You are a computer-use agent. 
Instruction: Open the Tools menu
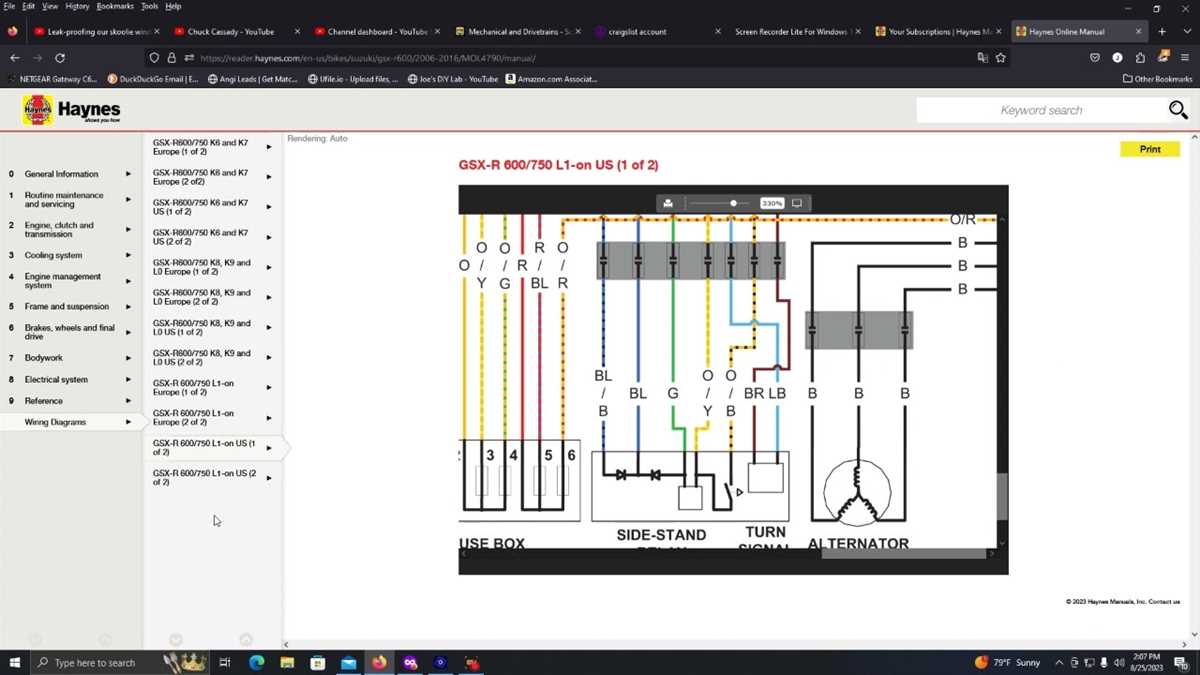pos(149,6)
